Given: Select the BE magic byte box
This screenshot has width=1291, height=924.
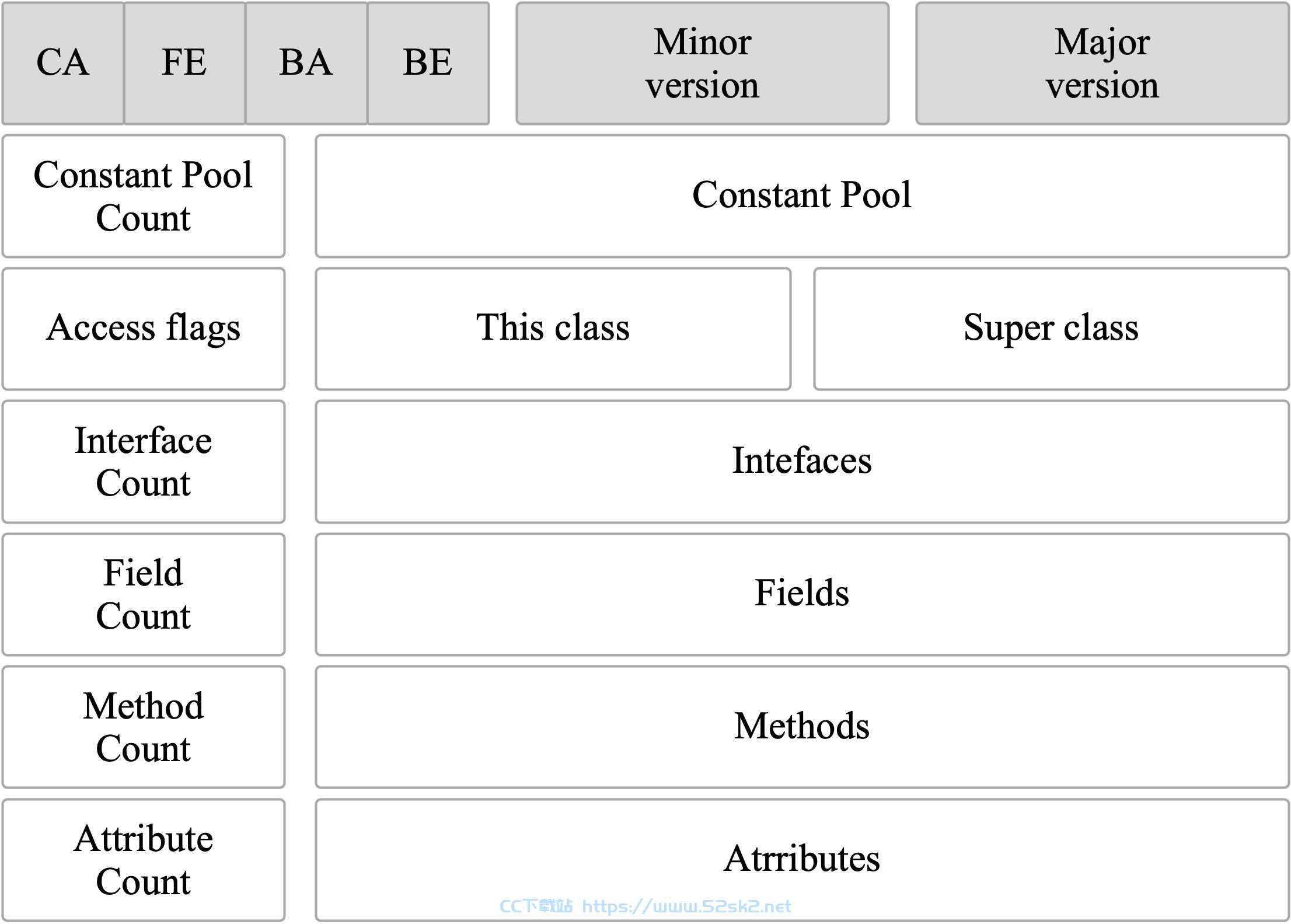Looking at the screenshot, I should (x=428, y=63).
